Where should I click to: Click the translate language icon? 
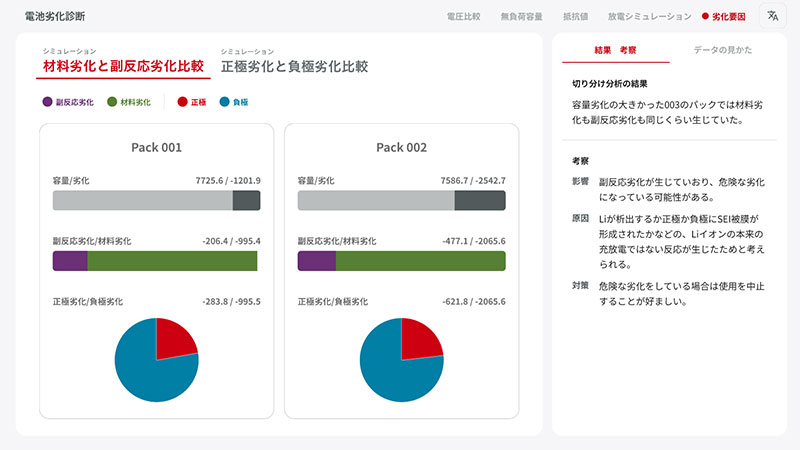[772, 16]
